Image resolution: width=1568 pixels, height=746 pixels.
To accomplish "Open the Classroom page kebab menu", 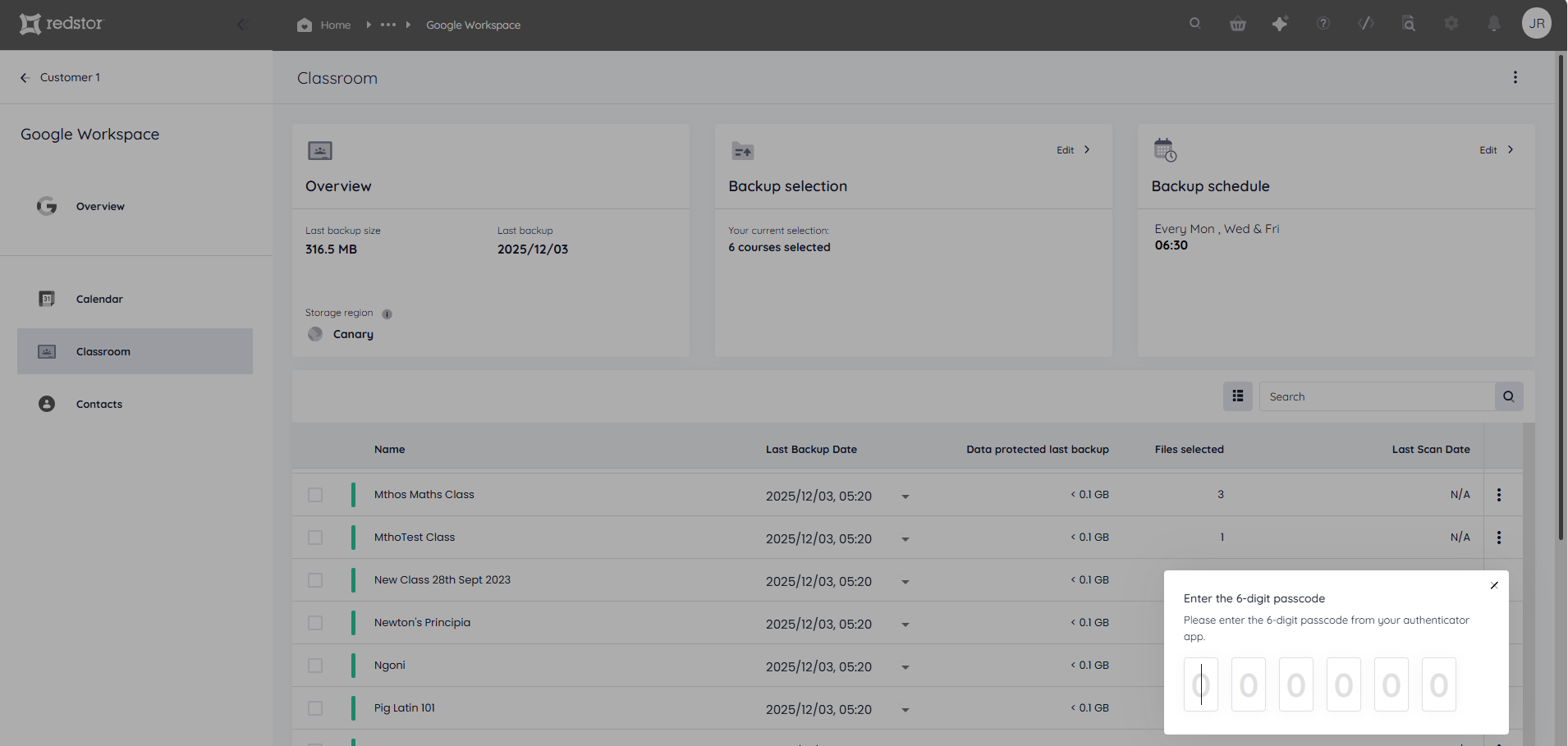I will coord(1515,77).
